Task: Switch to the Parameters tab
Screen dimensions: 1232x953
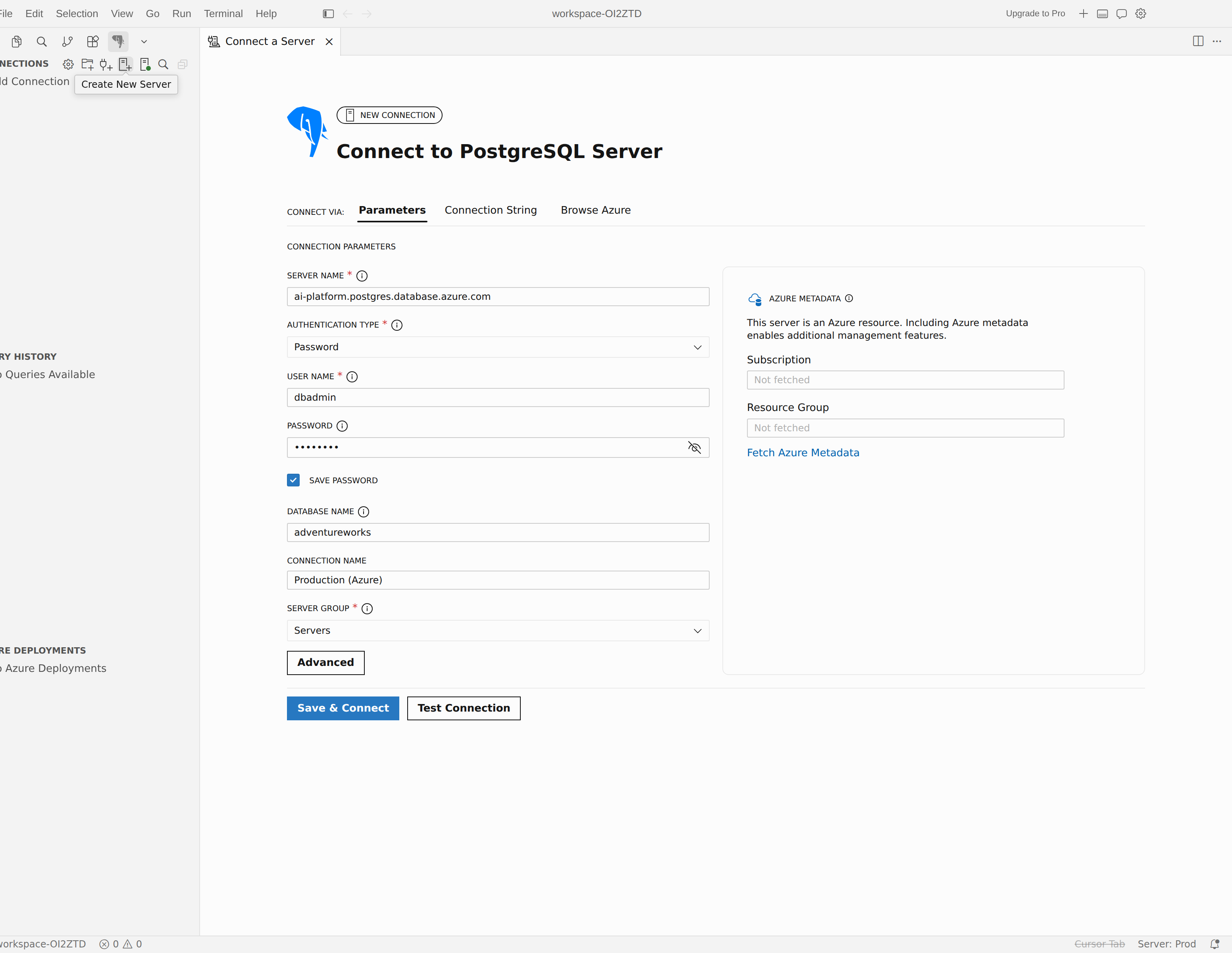Action: 392,210
